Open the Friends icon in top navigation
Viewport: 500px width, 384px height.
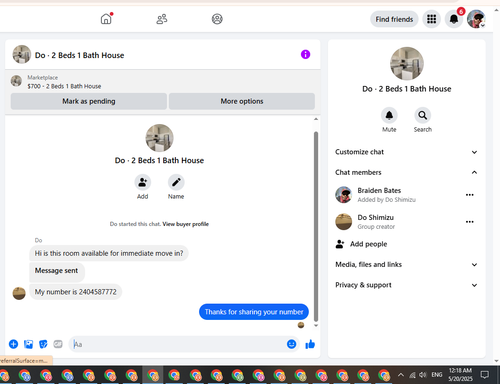[162, 19]
